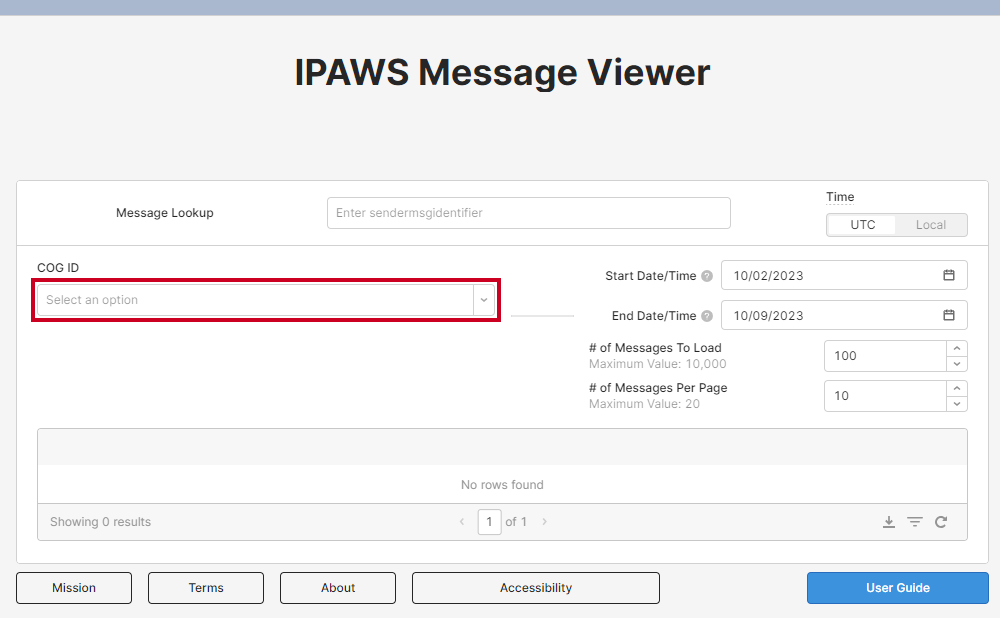Increase # of Messages Per Page
This screenshot has width=1000, height=618.
(957, 388)
